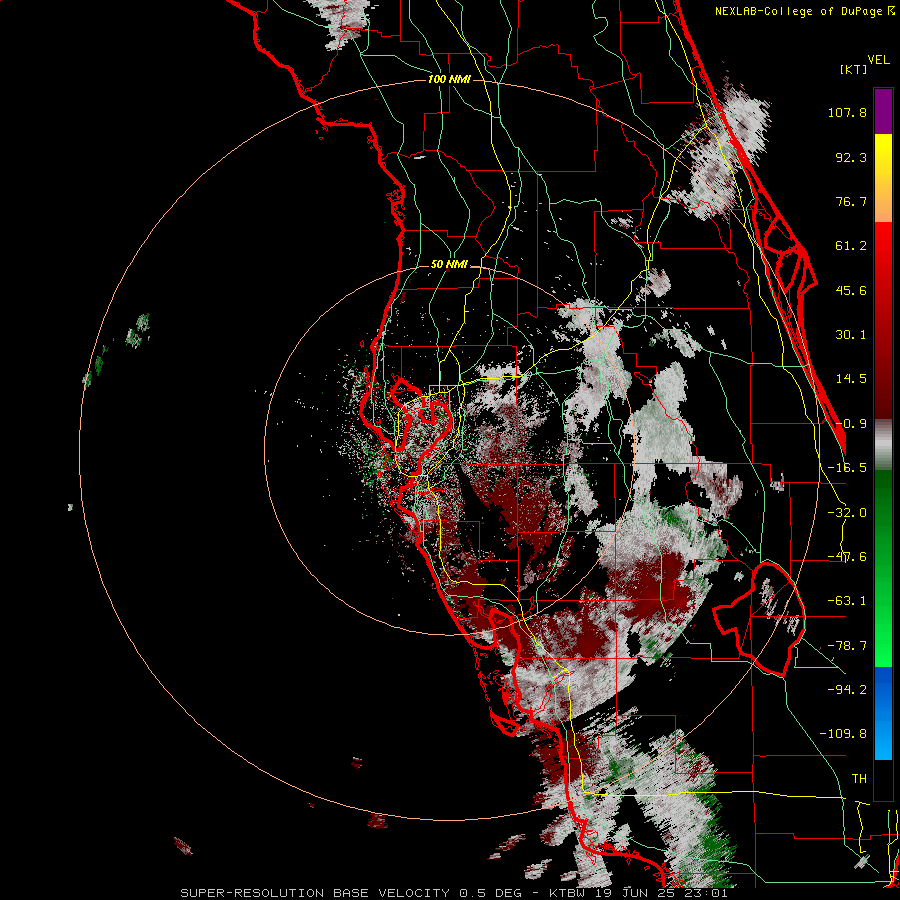
Task: Select the 76.7 value on velocity scale
Action: (x=851, y=201)
